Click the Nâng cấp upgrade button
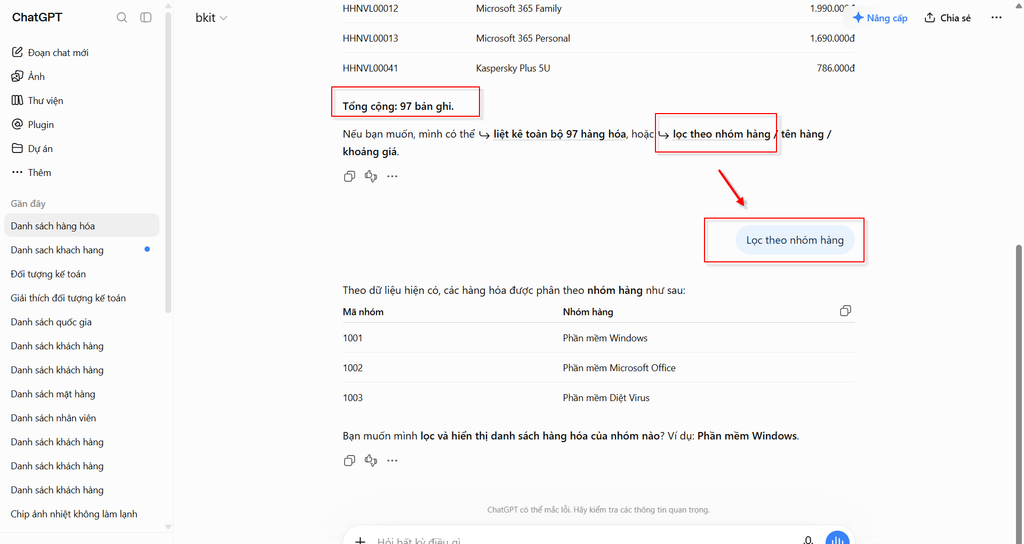This screenshot has height=544, width=1024. tap(880, 18)
